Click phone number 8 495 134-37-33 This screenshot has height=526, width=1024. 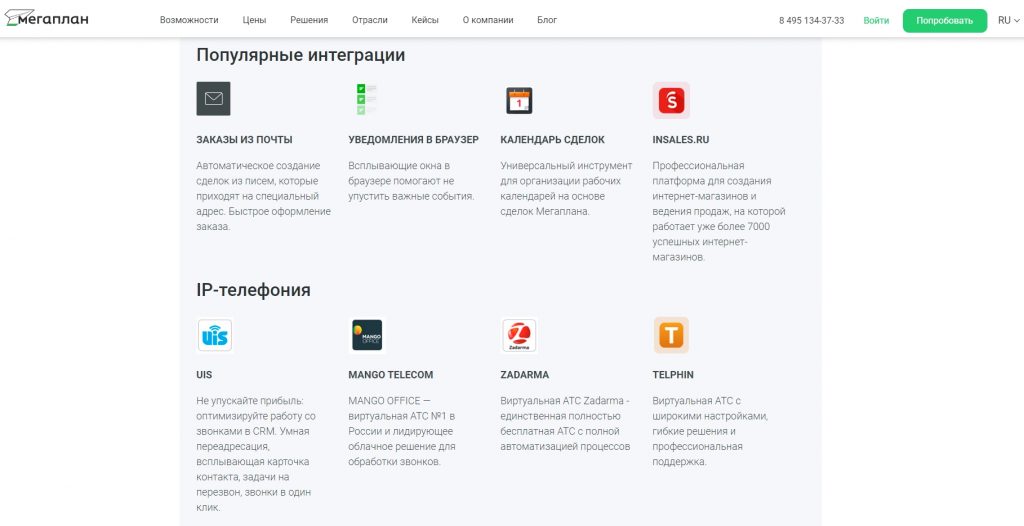coord(811,21)
